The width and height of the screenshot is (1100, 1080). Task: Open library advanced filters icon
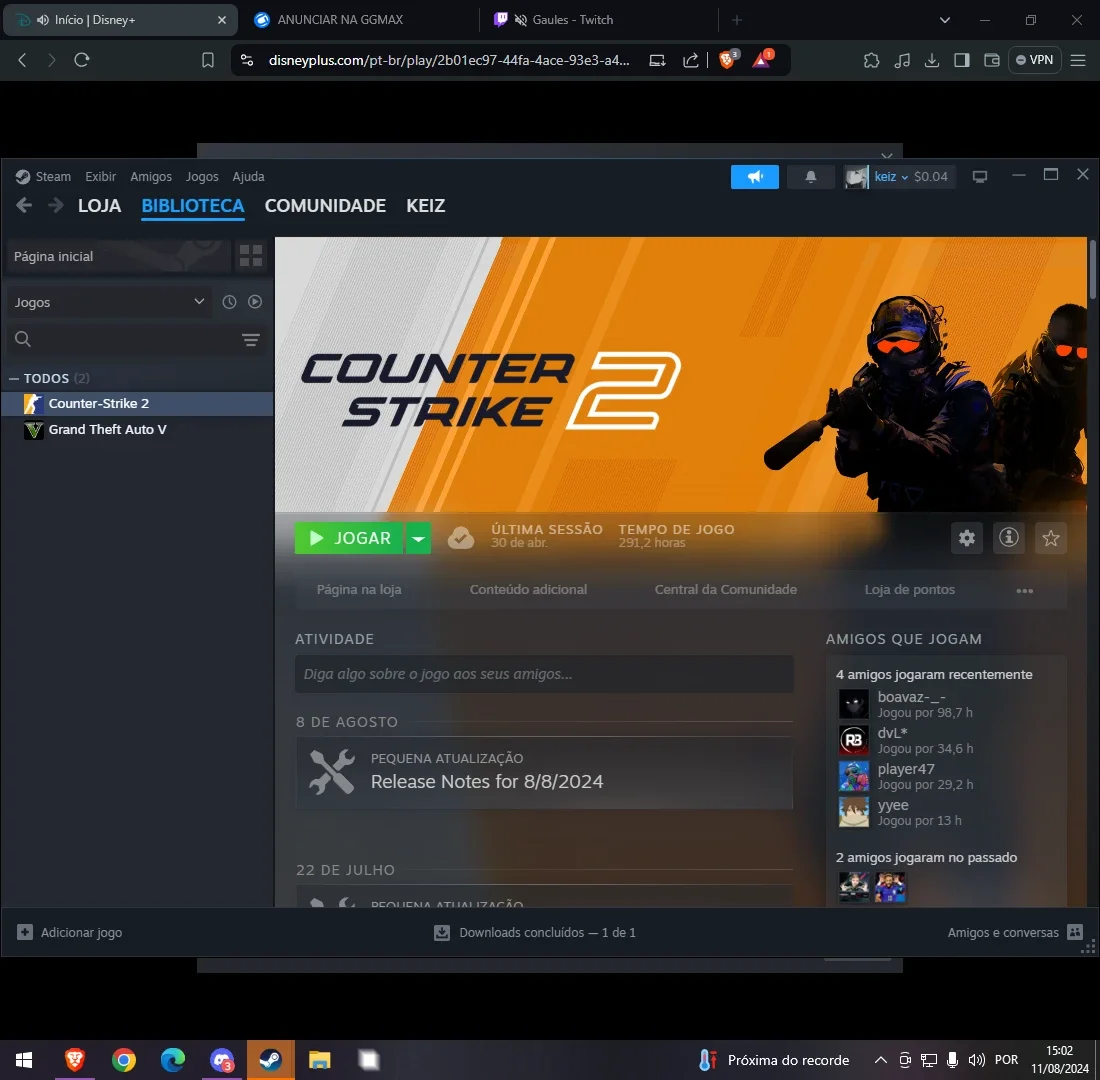coord(250,340)
